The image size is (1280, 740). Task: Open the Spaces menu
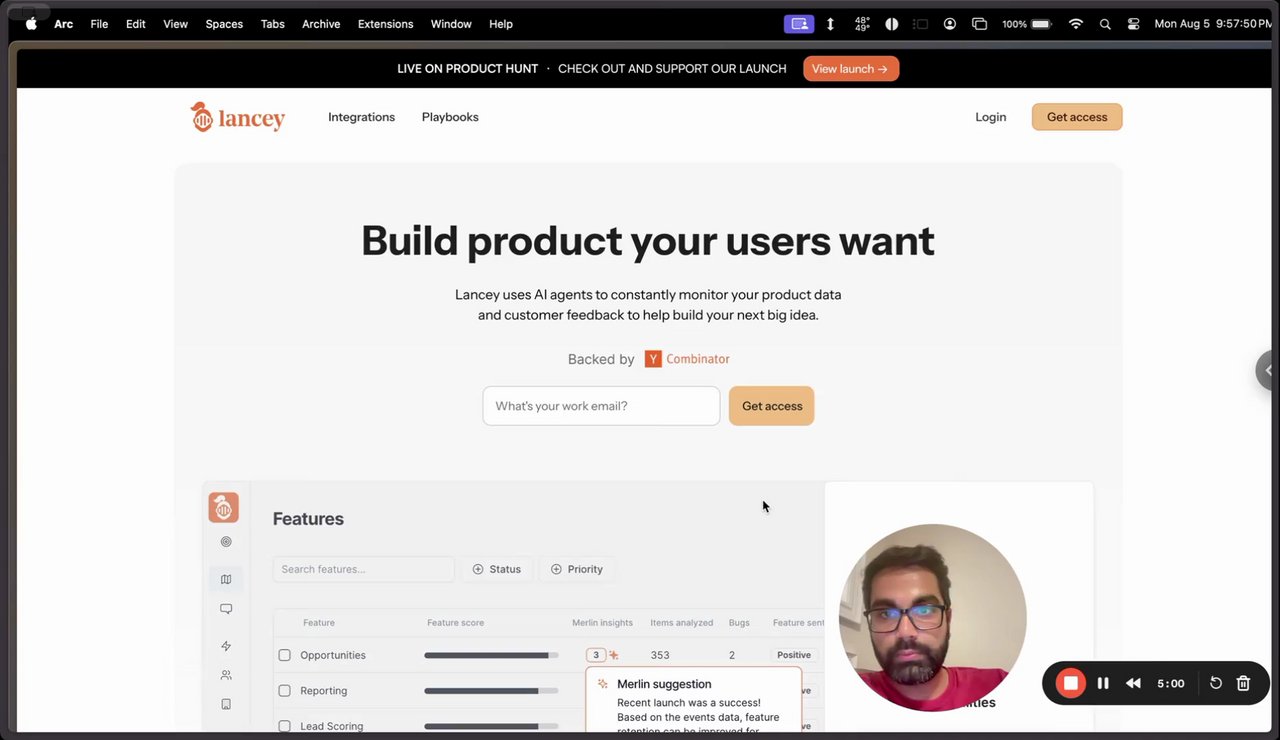coord(224,24)
